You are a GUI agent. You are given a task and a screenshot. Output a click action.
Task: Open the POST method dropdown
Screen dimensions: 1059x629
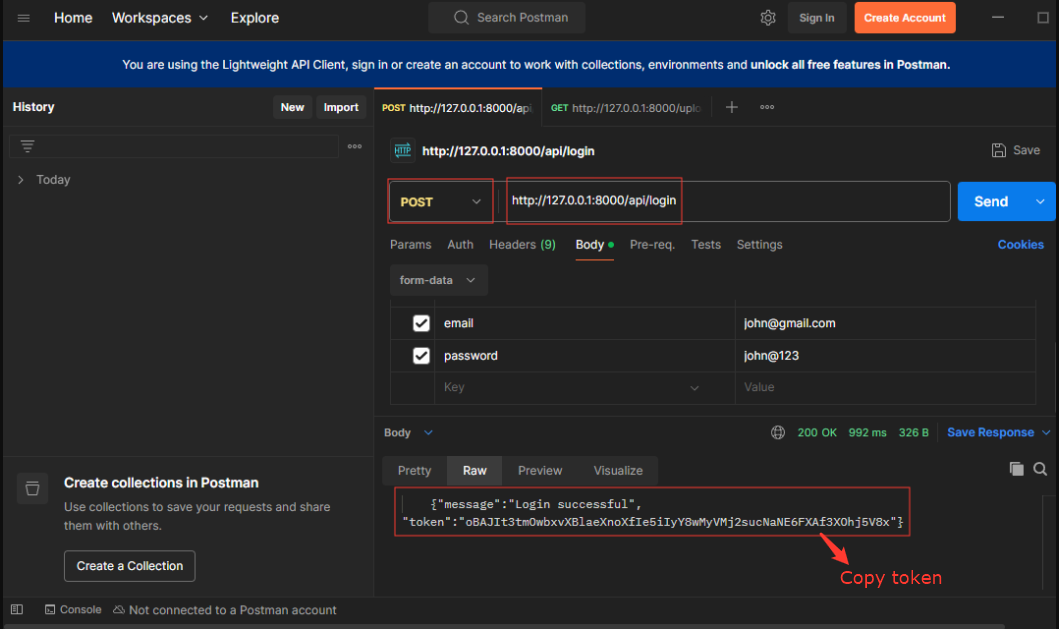(440, 201)
